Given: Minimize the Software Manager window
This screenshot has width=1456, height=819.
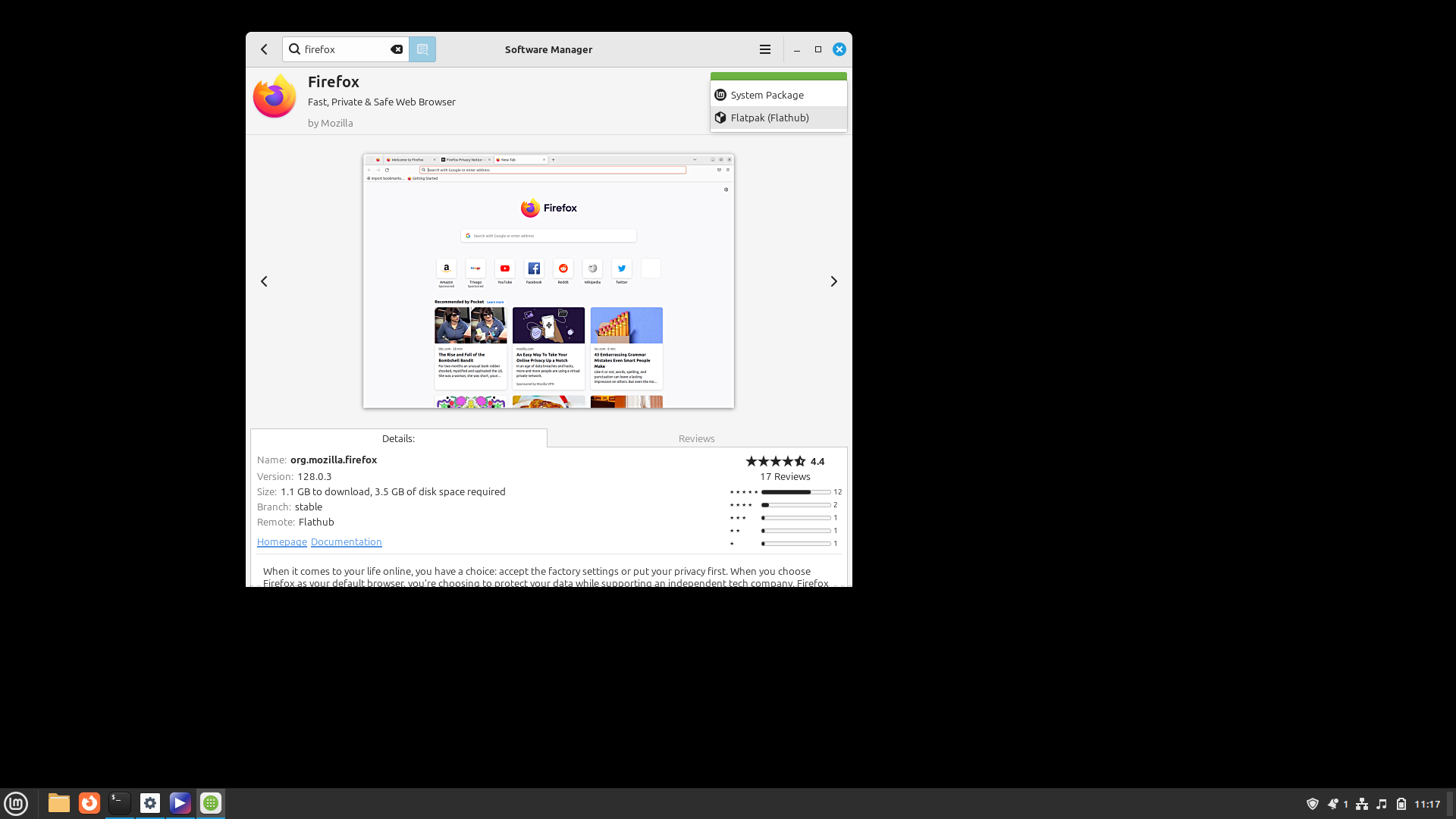Looking at the screenshot, I should click(x=797, y=49).
